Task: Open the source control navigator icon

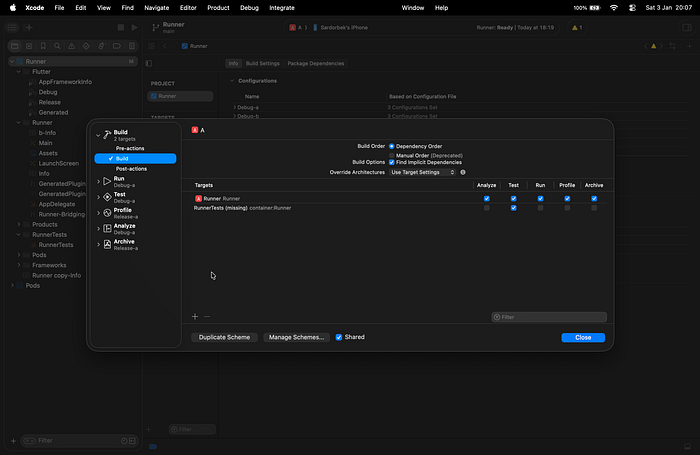Action: pyautogui.click(x=29, y=46)
